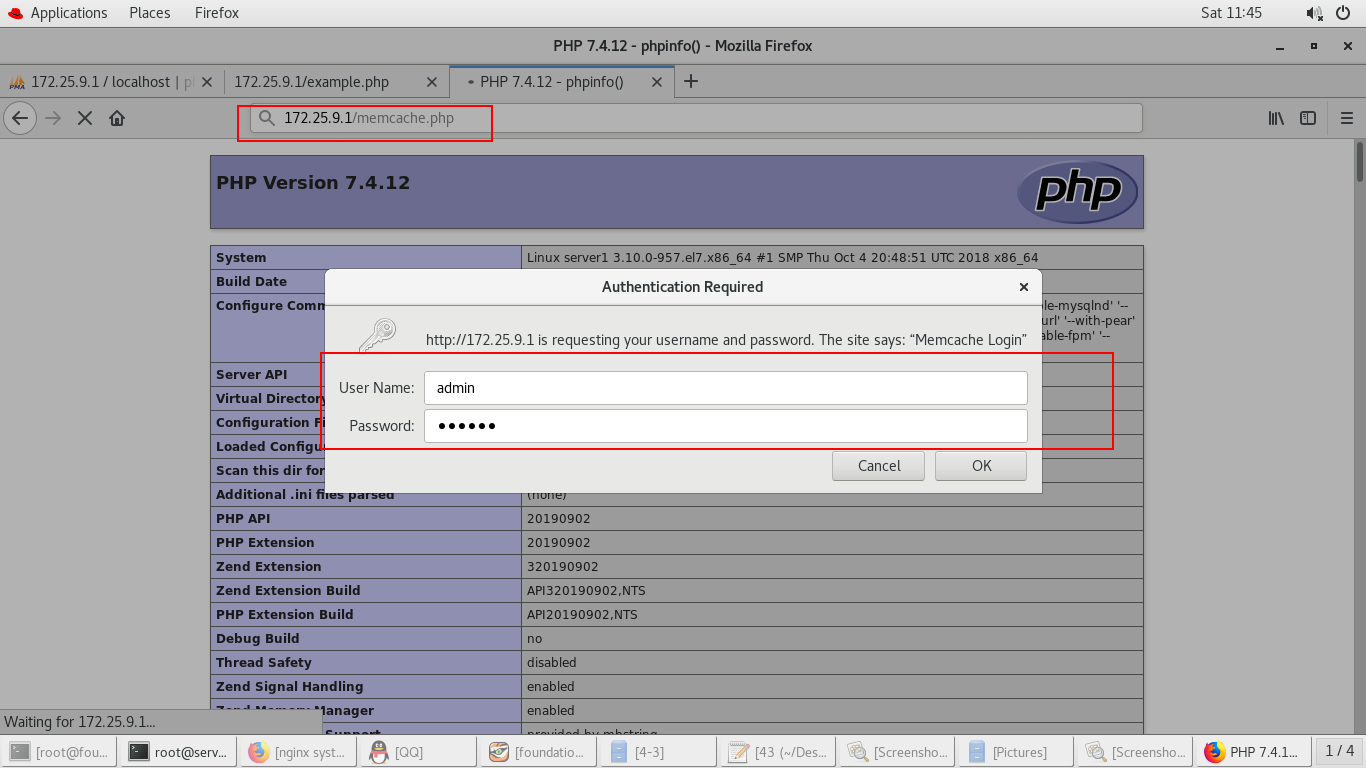Switch to the 172.25.9.1/example.php tab
The height and width of the screenshot is (768, 1366).
click(x=337, y=82)
